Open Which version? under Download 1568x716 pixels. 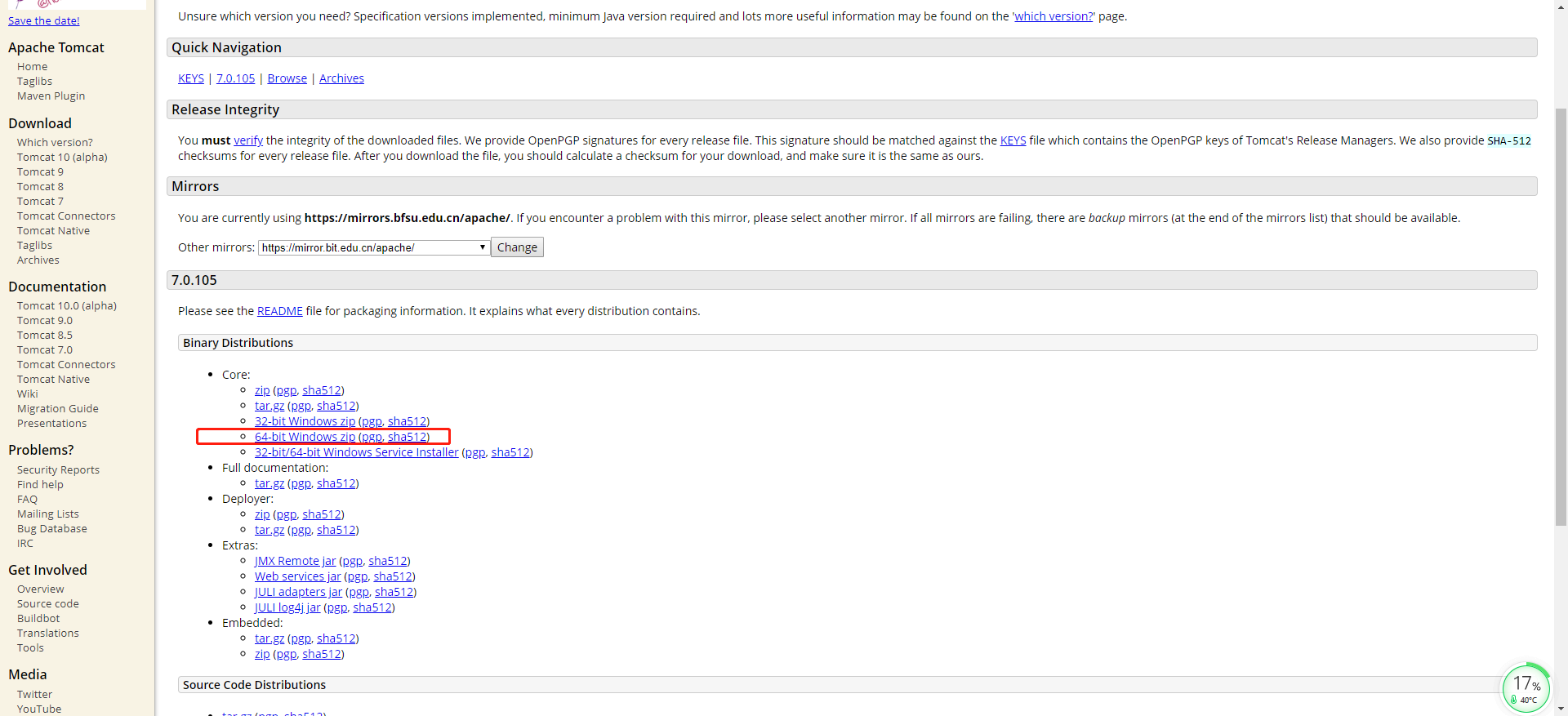click(x=55, y=143)
